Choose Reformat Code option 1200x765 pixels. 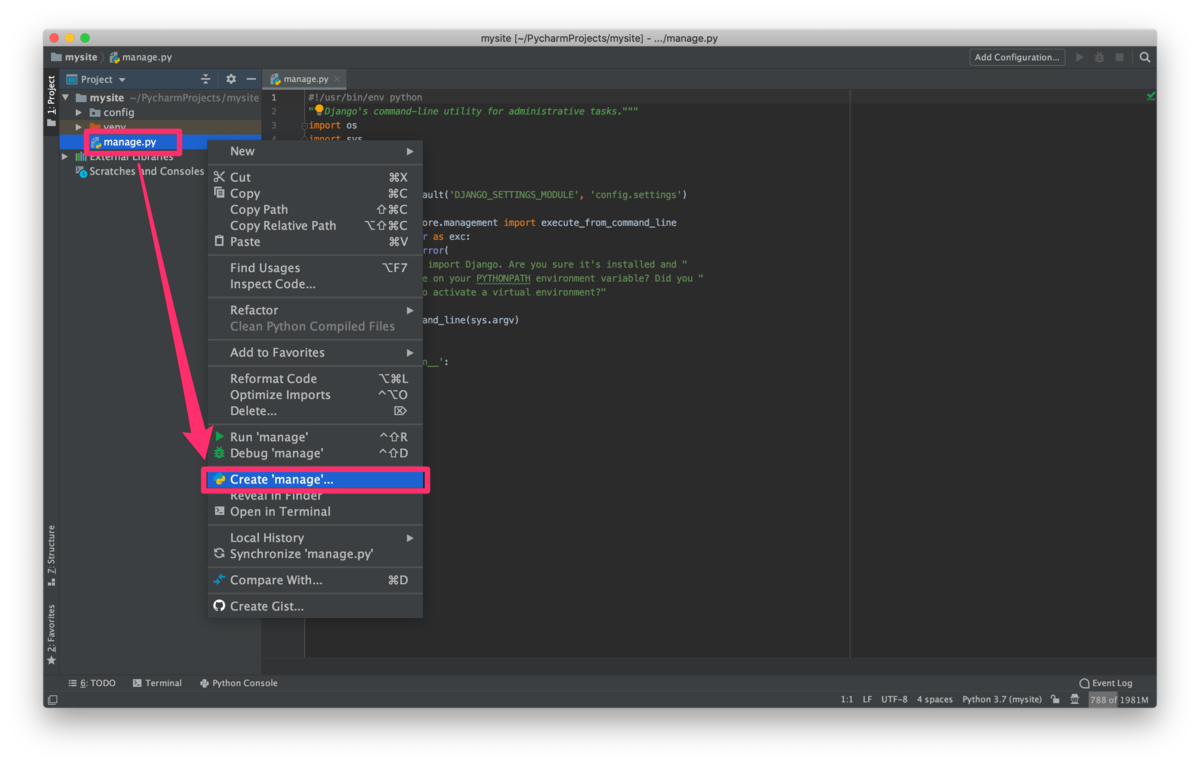(x=315, y=378)
